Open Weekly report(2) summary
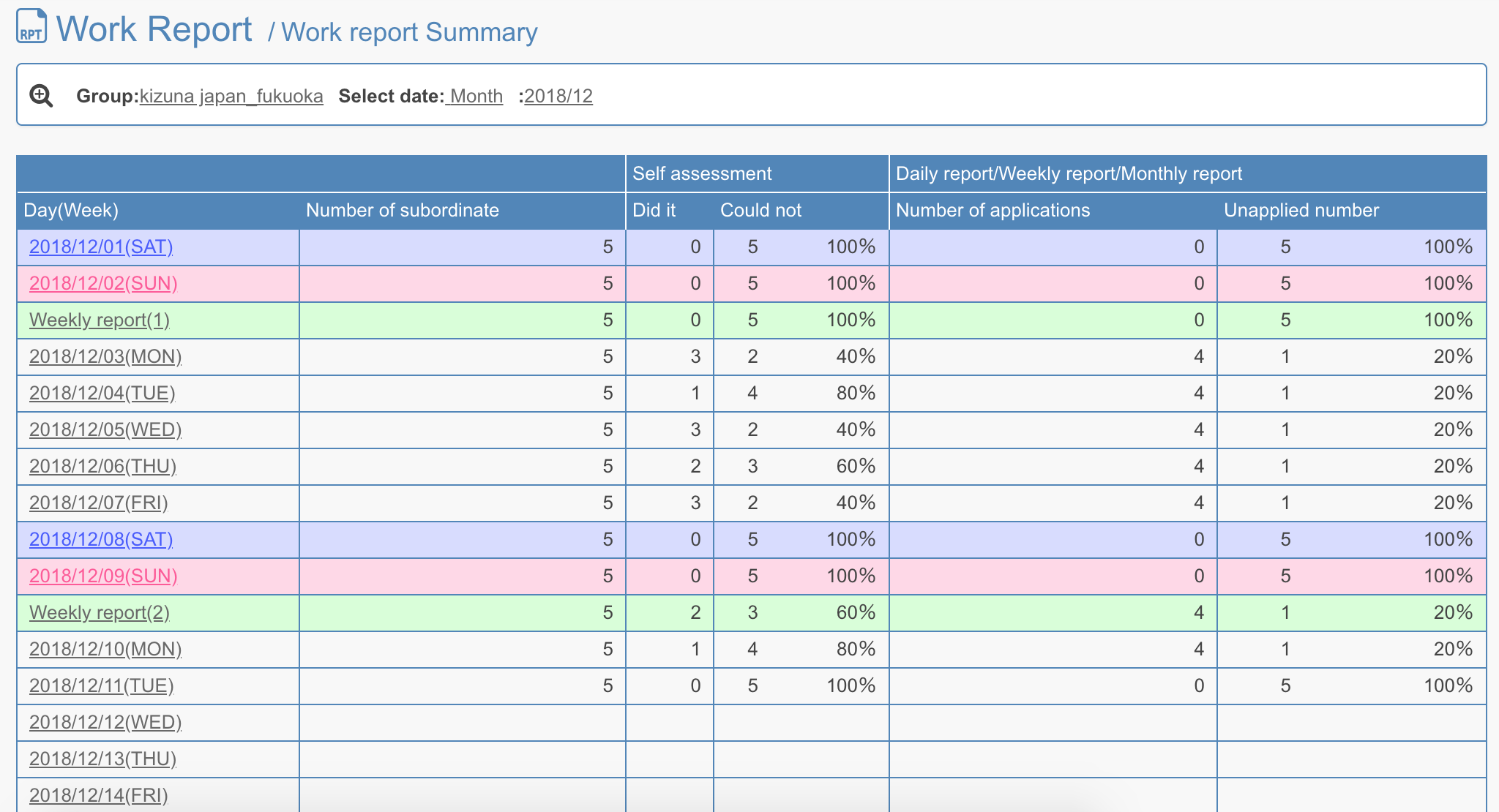The height and width of the screenshot is (812, 1499). [x=98, y=612]
